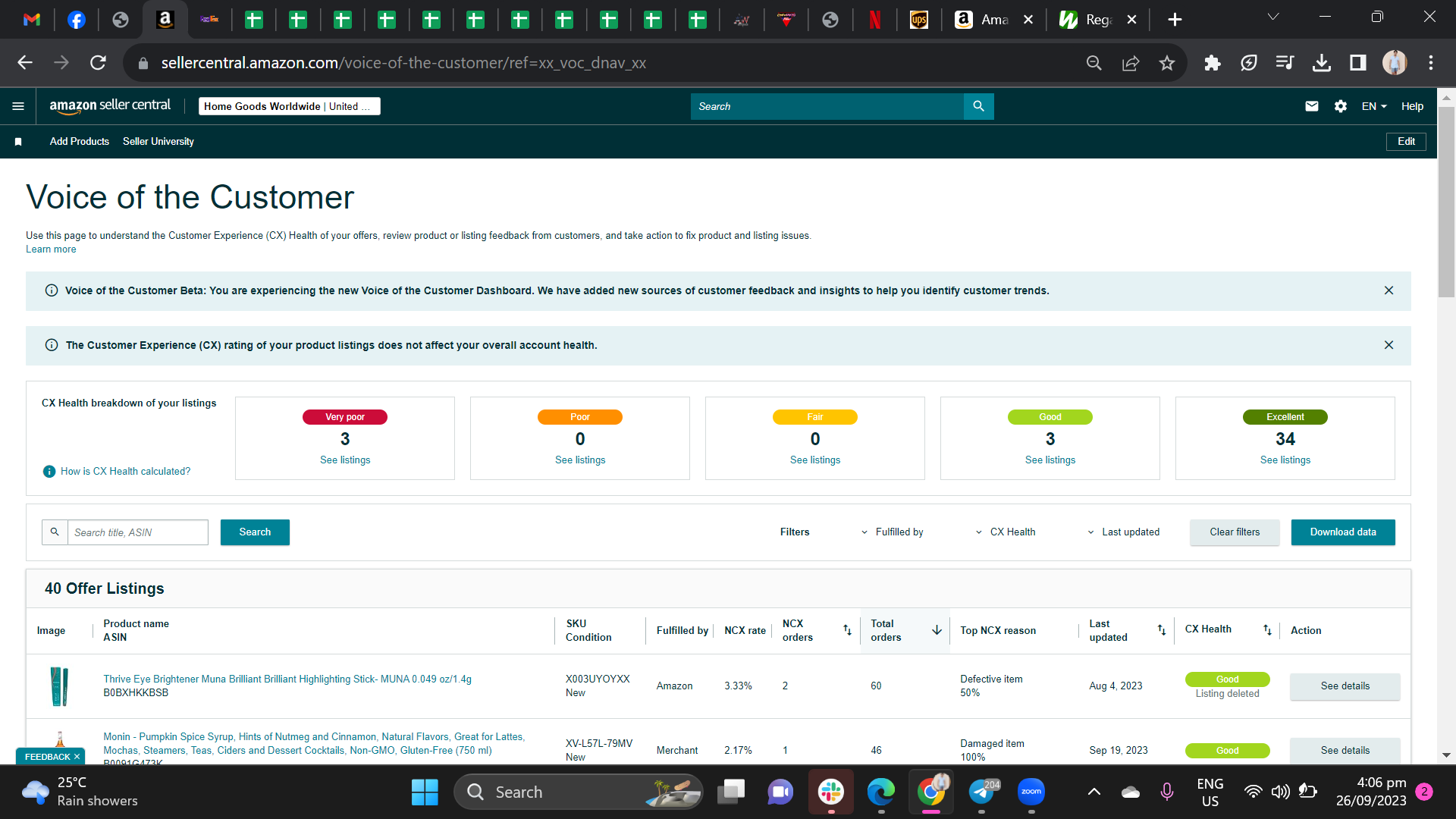Open the messages envelope icon
Viewport: 1456px width, 819px height.
coord(1312,106)
